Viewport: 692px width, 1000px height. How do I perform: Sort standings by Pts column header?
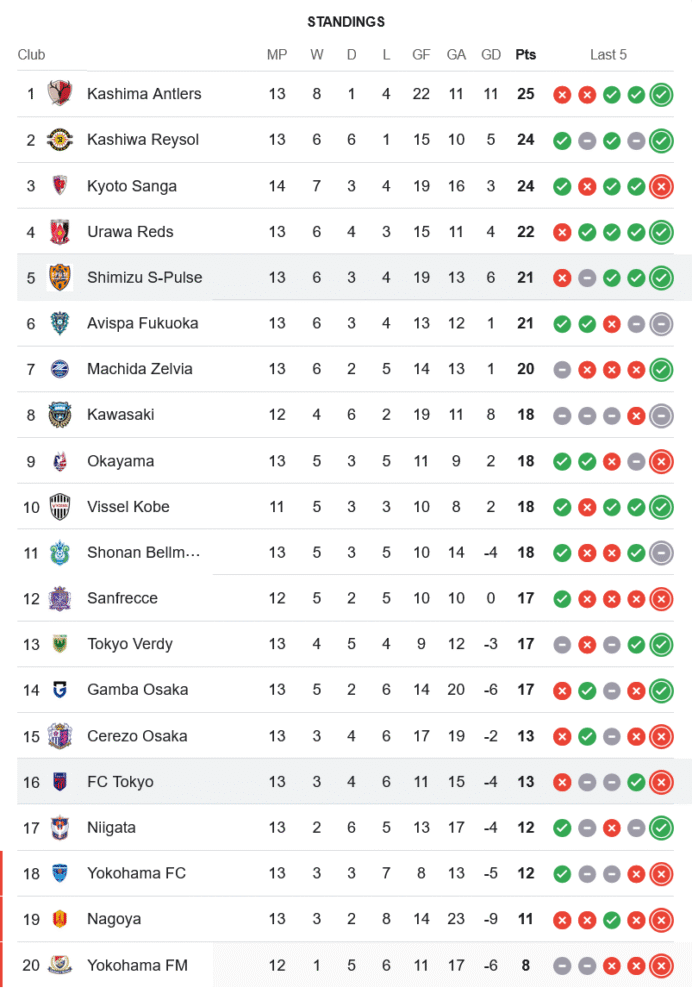coord(525,55)
